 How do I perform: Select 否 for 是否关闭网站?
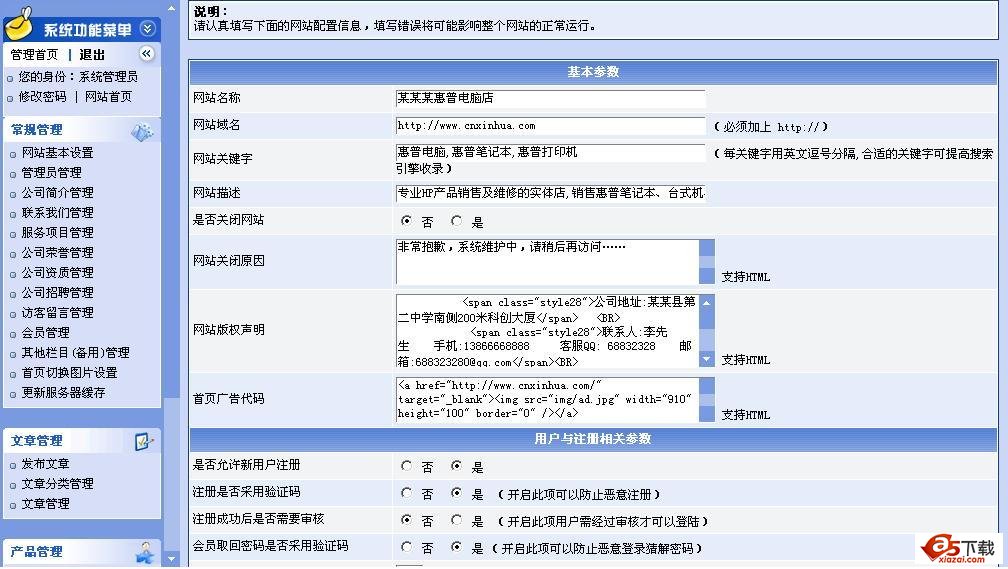[x=406, y=221]
